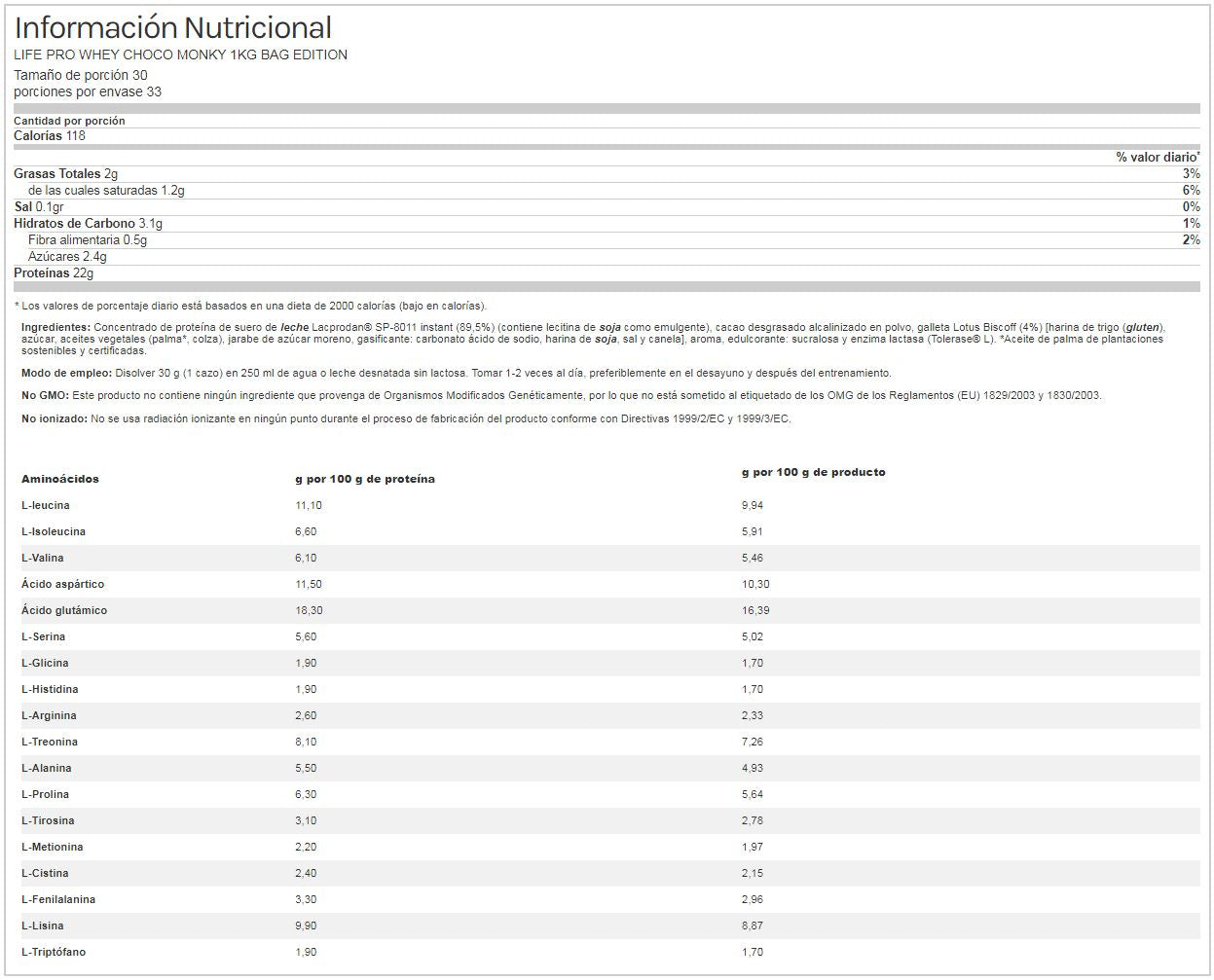1214x980 pixels.
Task: Click 'Azúcares 2.4g' line
Action: click(x=67, y=256)
